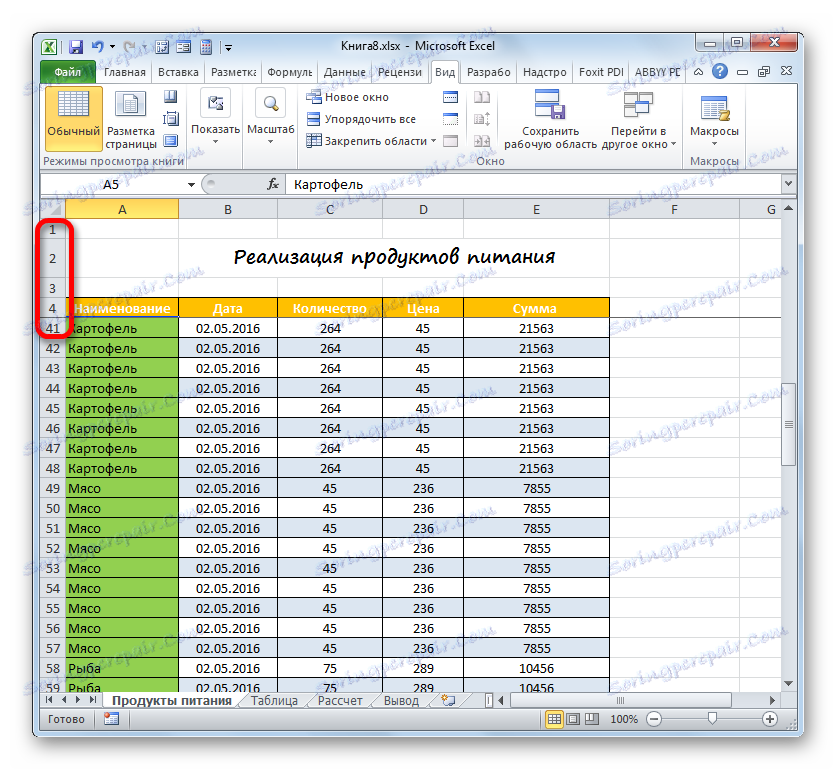Screen dimensions: 837x770
Task: Click the formula bar containing Картофель
Action: pos(534,184)
